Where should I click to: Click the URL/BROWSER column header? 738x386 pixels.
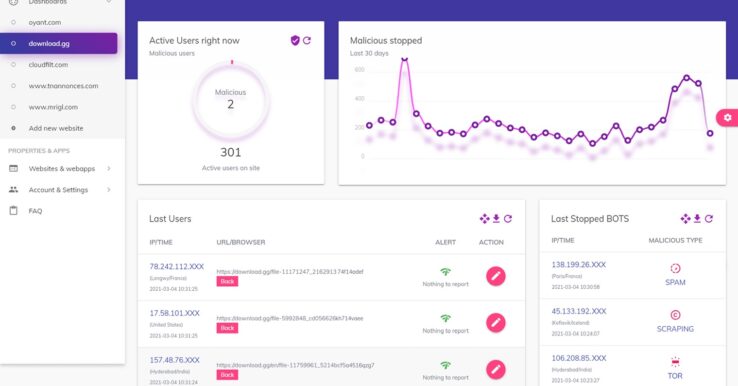[x=241, y=242]
